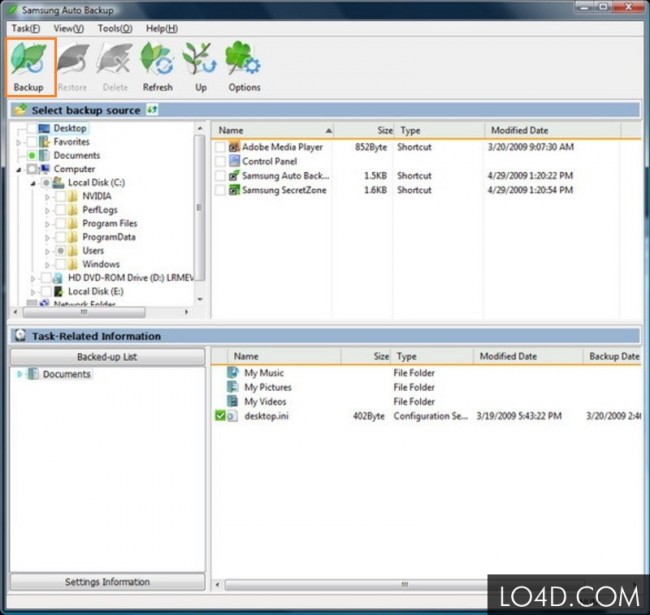Viewport: 650px width, 615px height.
Task: Click the Delete toolbar icon
Action: [115, 67]
